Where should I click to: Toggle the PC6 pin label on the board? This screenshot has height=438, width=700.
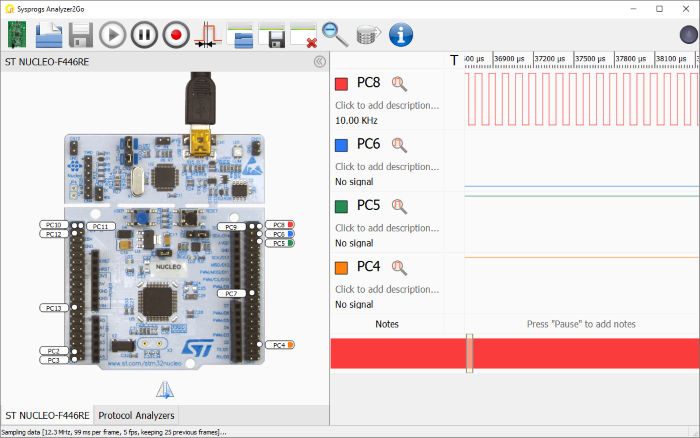pyautogui.click(x=280, y=234)
